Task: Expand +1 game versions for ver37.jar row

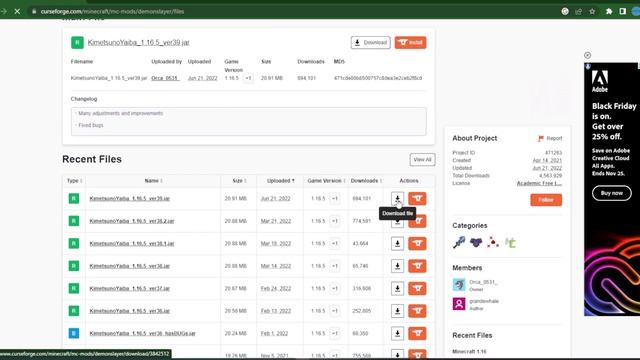Action: pyautogui.click(x=335, y=289)
